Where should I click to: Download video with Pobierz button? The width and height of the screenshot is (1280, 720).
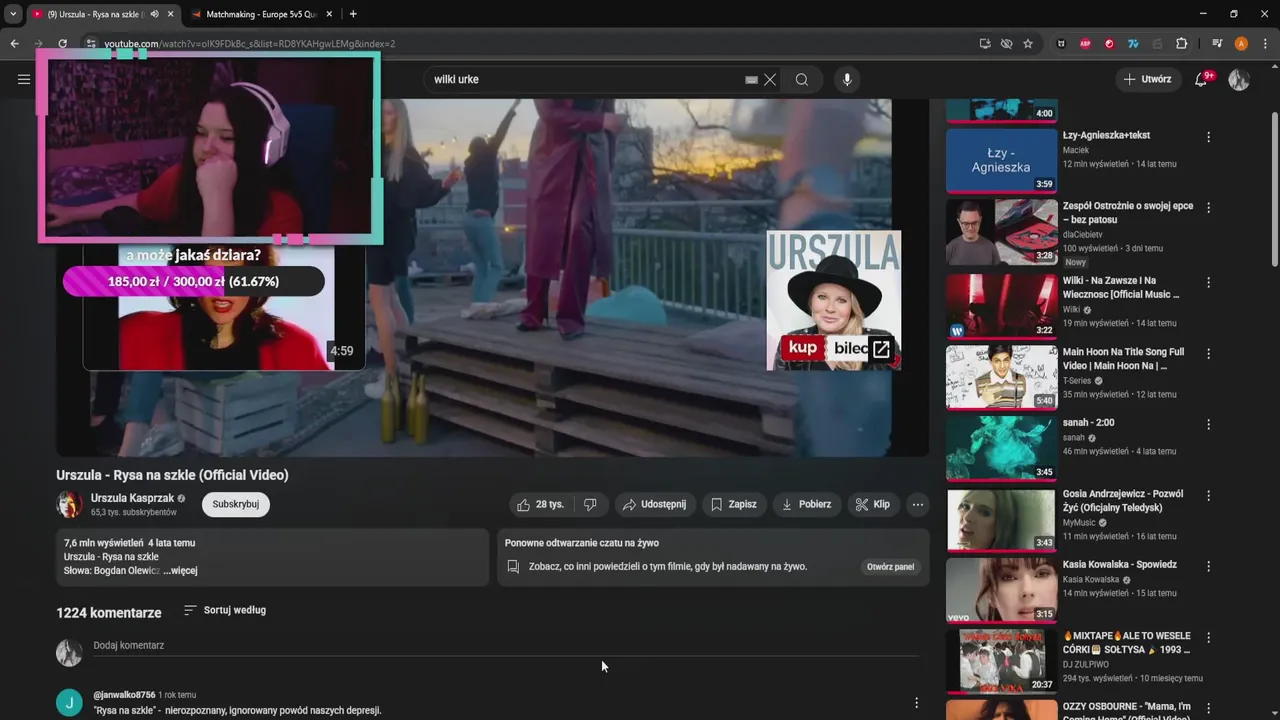point(807,504)
